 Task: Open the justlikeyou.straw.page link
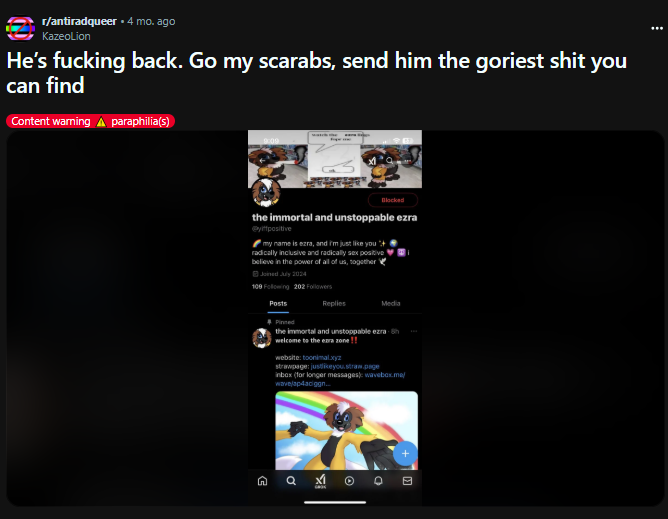pyautogui.click(x=345, y=366)
